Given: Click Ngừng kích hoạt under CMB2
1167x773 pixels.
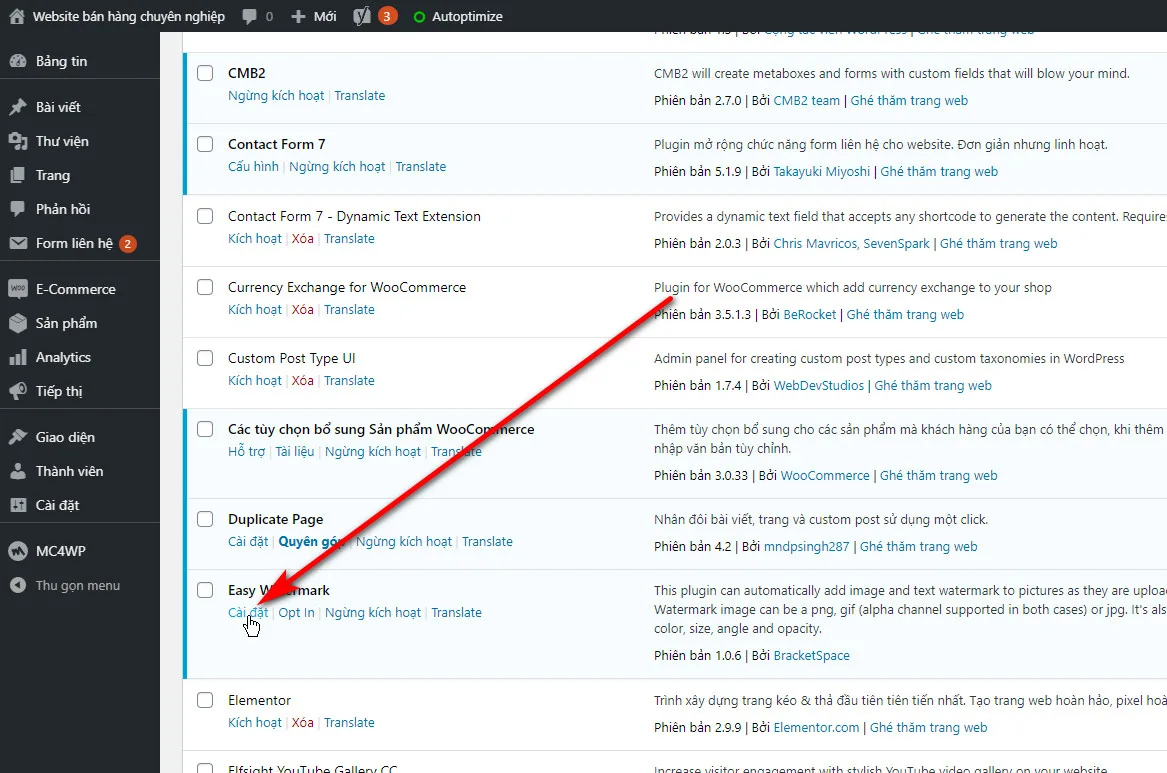Looking at the screenshot, I should (x=276, y=95).
